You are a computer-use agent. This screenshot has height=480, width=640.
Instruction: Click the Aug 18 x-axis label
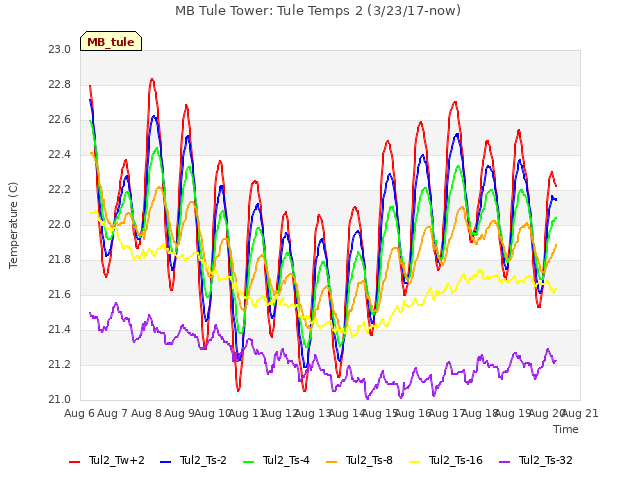coord(480,413)
